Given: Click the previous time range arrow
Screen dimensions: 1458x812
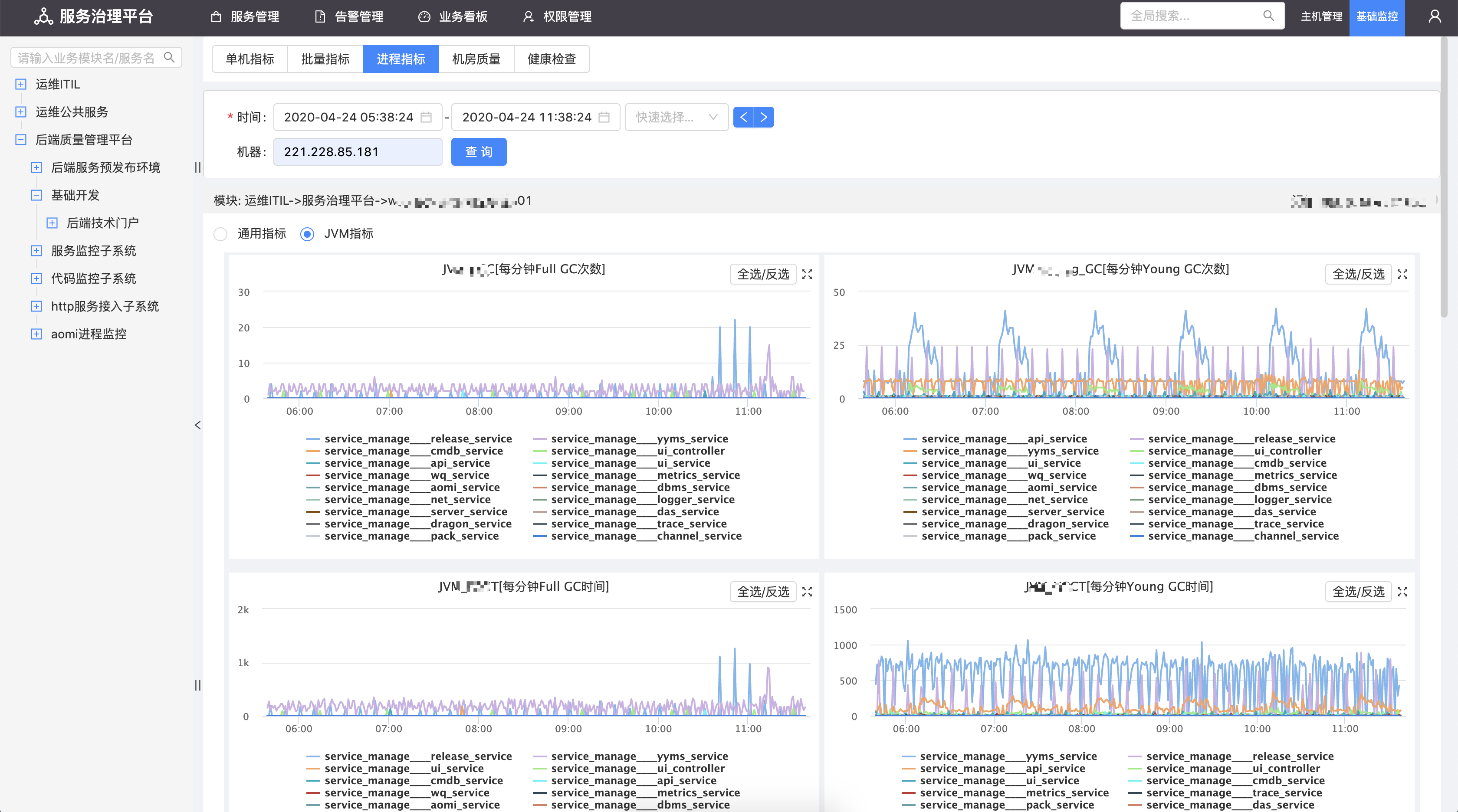Looking at the screenshot, I should pyautogui.click(x=744, y=117).
